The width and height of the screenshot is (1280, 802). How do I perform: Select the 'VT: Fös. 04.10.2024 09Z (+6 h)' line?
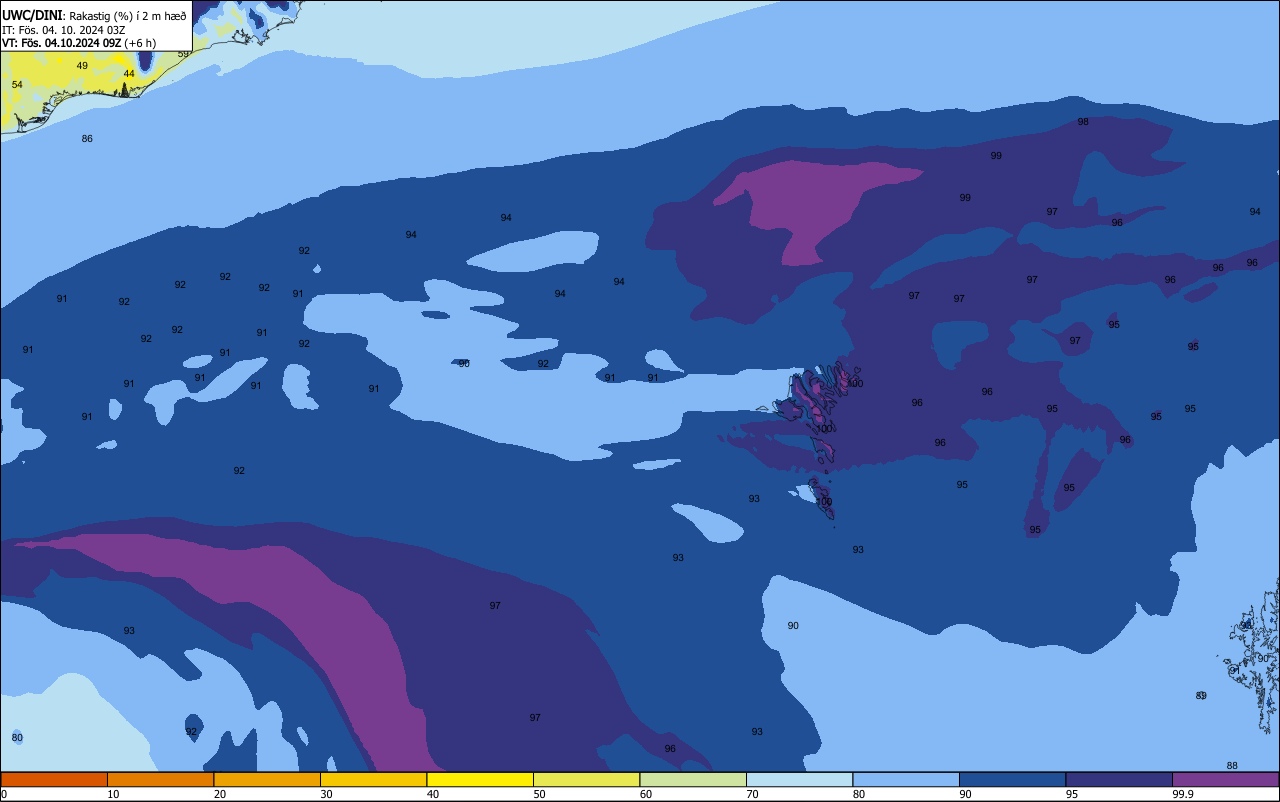(x=79, y=43)
